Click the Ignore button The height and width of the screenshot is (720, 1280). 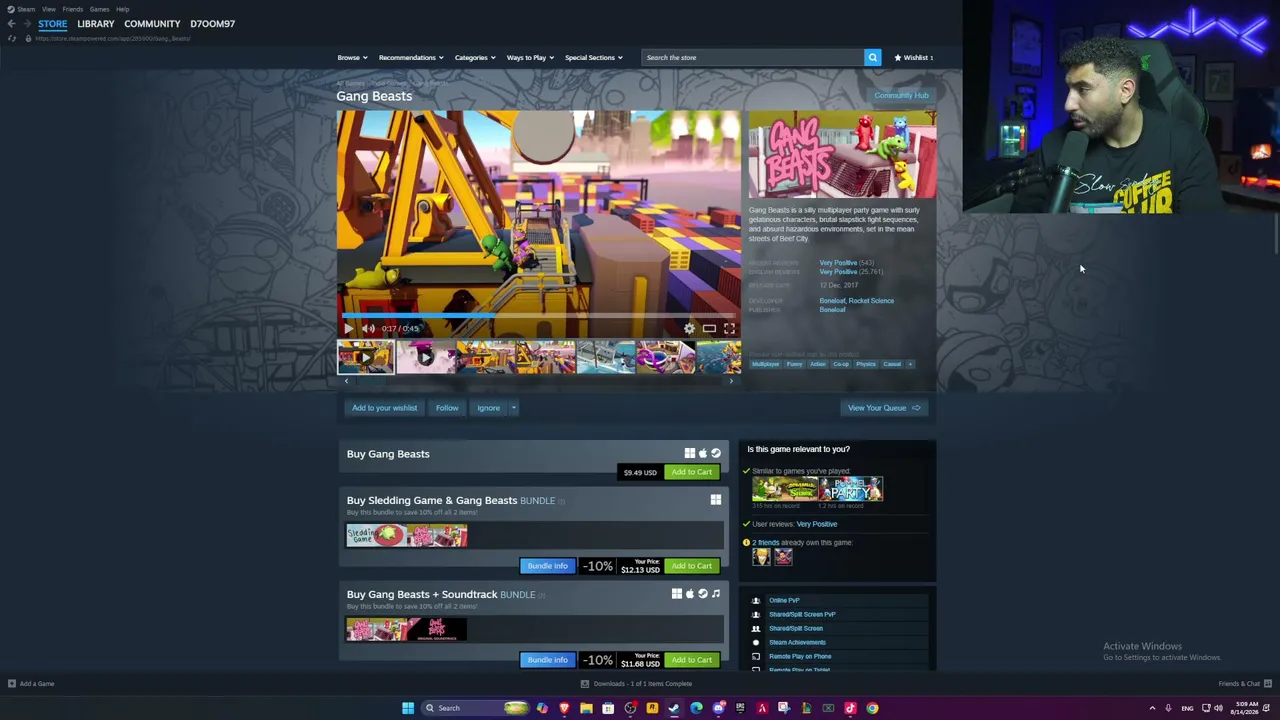pyautogui.click(x=488, y=407)
